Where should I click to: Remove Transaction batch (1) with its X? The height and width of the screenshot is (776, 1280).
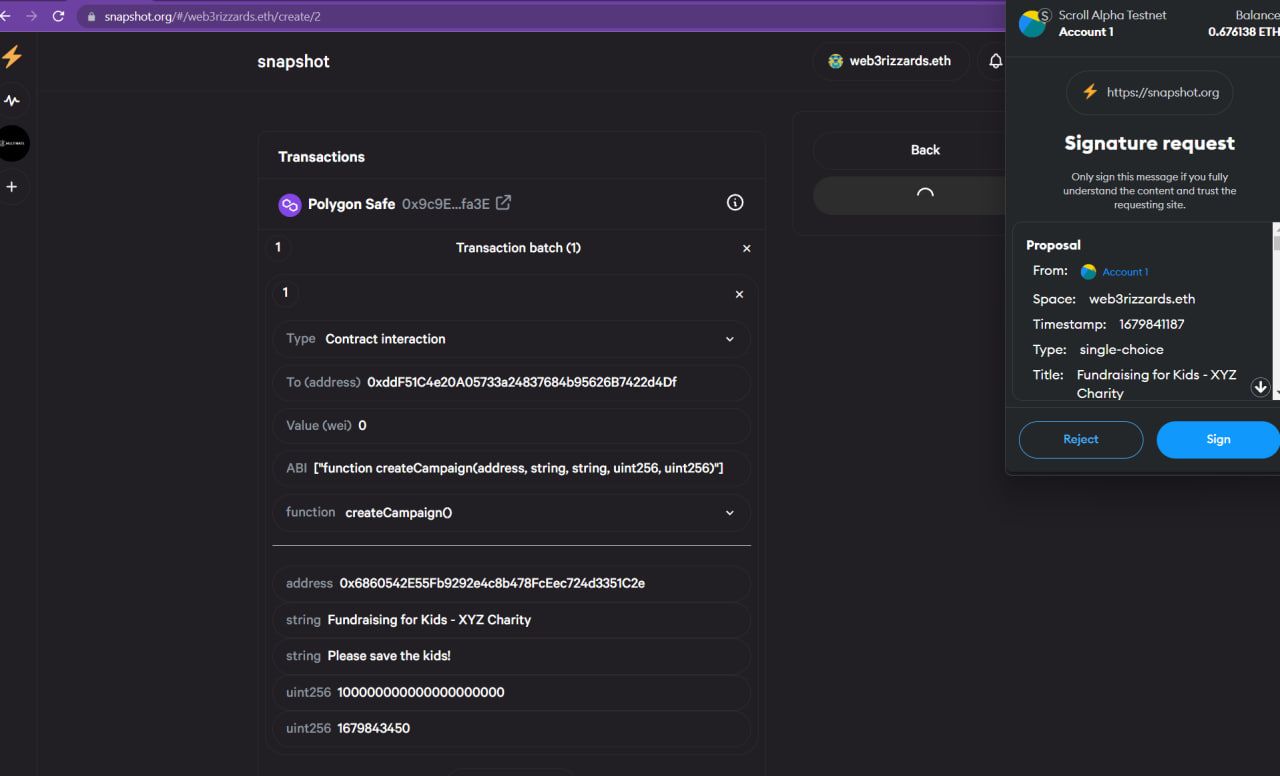(746, 248)
